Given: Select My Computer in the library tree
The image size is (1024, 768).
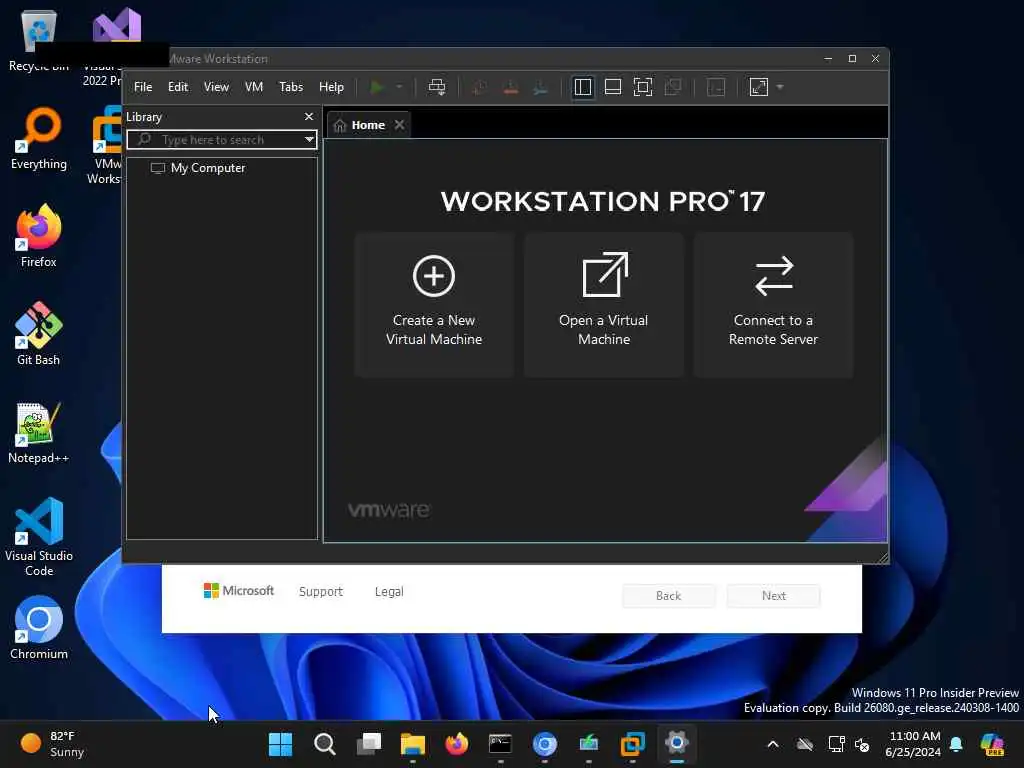Looking at the screenshot, I should [x=199, y=168].
